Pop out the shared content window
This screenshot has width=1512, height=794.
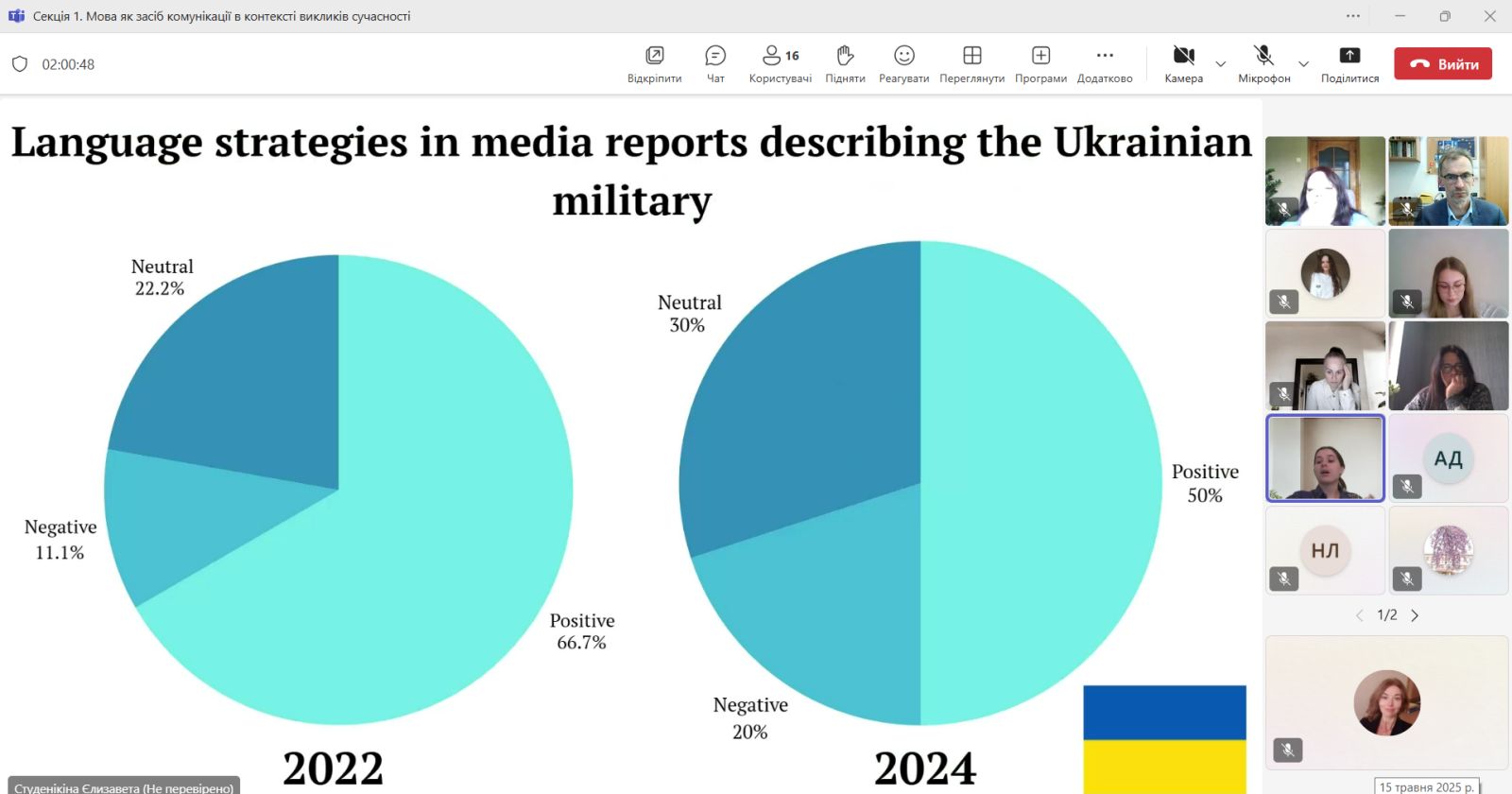point(654,63)
